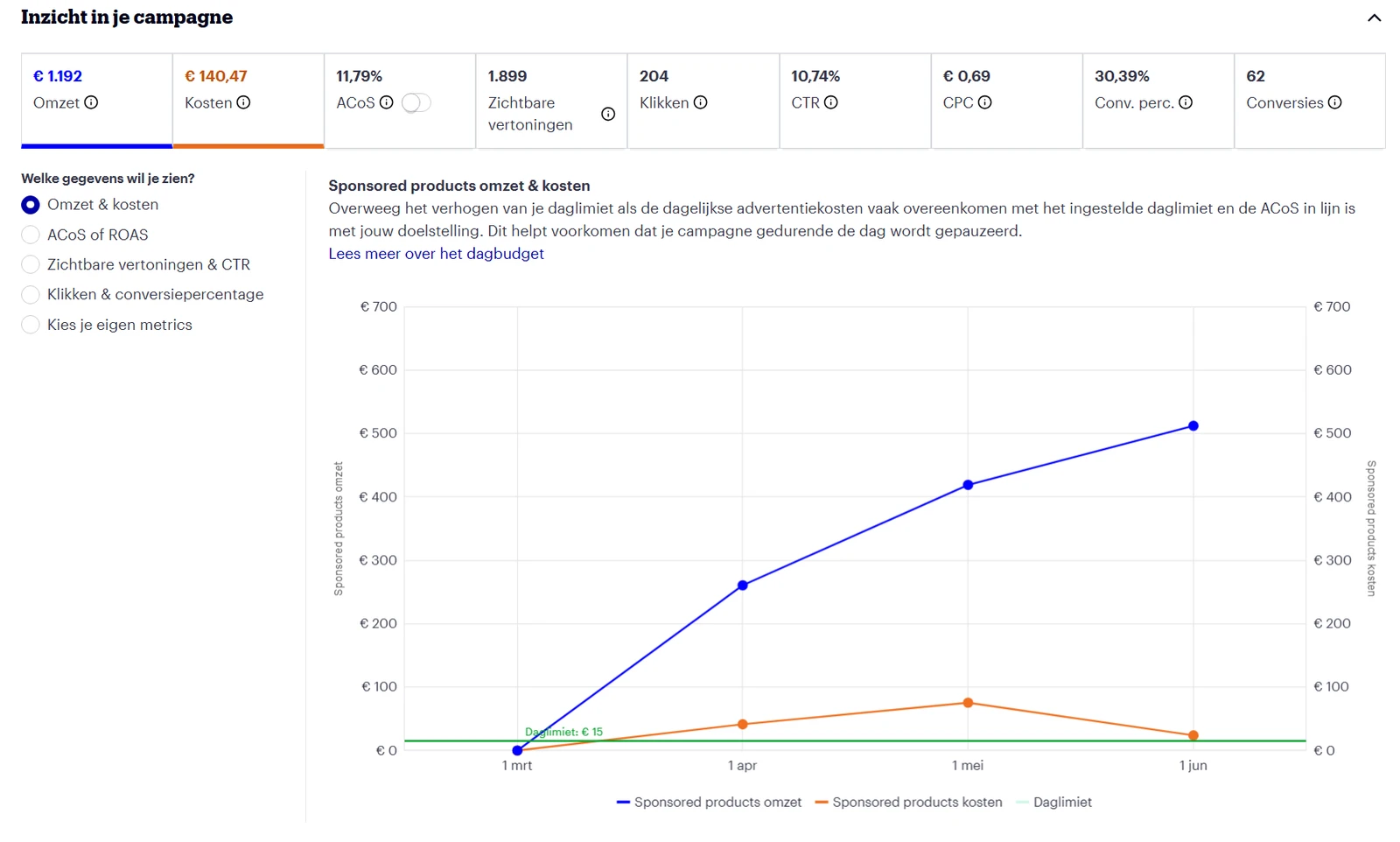Select the 30,39% Conv. perc. card

tap(1158, 101)
